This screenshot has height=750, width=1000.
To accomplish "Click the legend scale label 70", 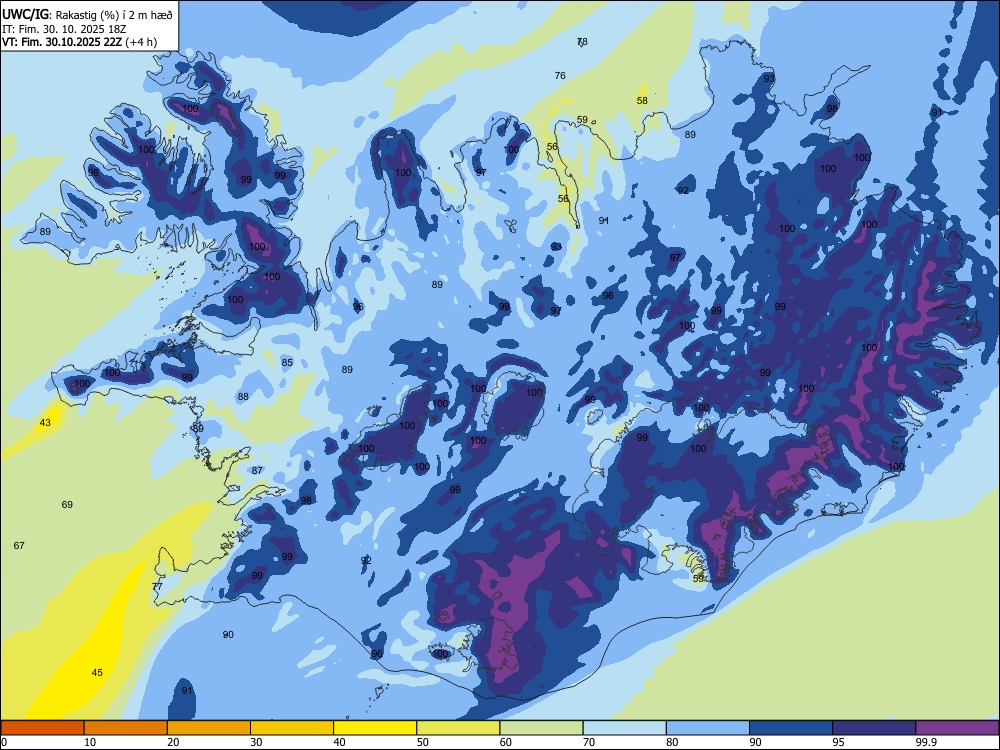I will (589, 742).
